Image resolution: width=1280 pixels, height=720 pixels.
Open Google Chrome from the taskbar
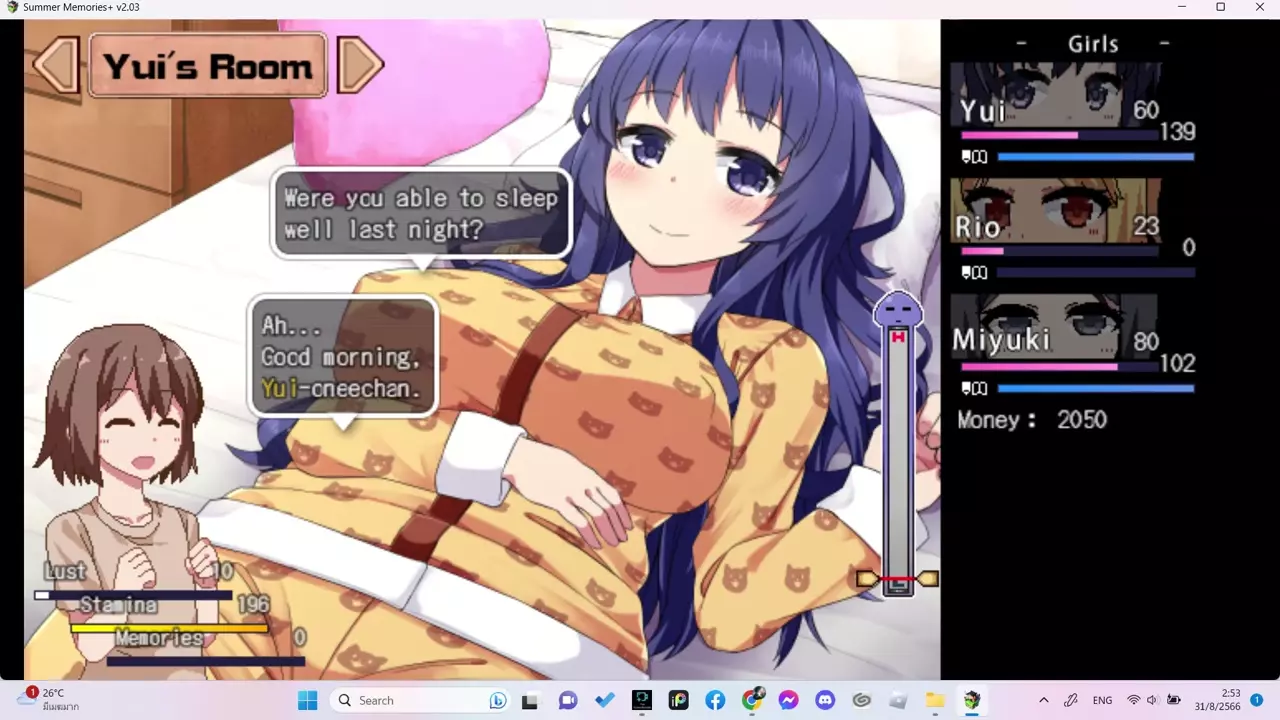pyautogui.click(x=752, y=700)
